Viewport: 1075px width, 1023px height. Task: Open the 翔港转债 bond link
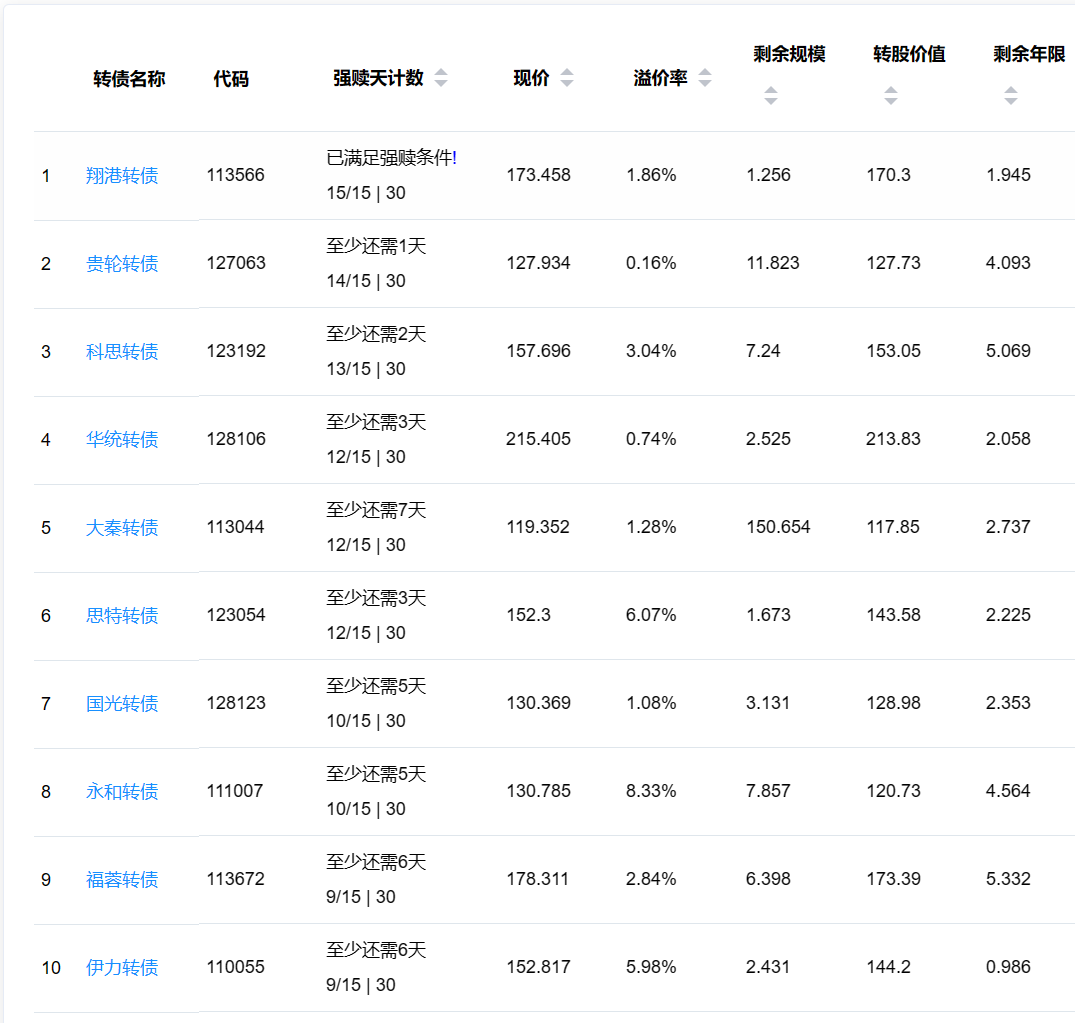(x=122, y=176)
